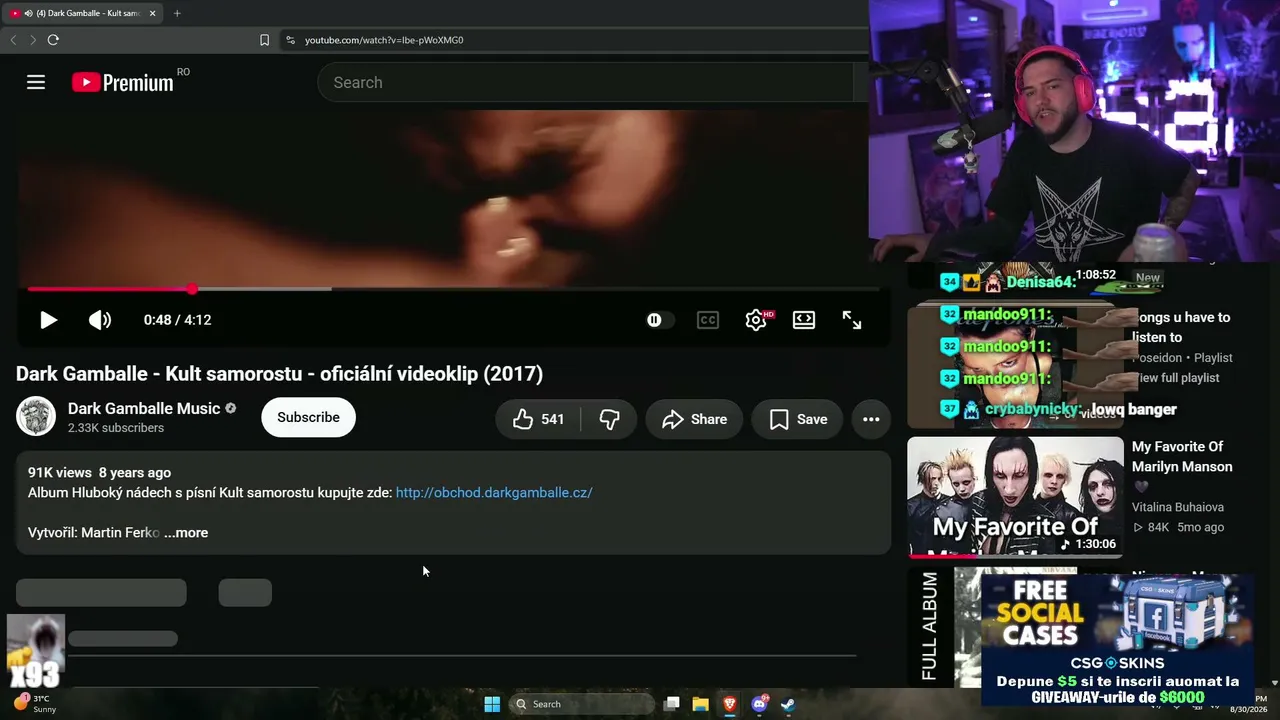Viewport: 1280px width, 720px height.
Task: Toggle closed captions CC button
Action: point(708,320)
